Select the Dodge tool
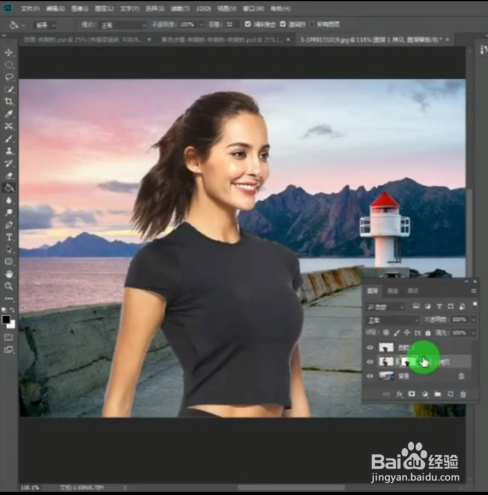Screen dimensions: 488x495 tap(9, 212)
